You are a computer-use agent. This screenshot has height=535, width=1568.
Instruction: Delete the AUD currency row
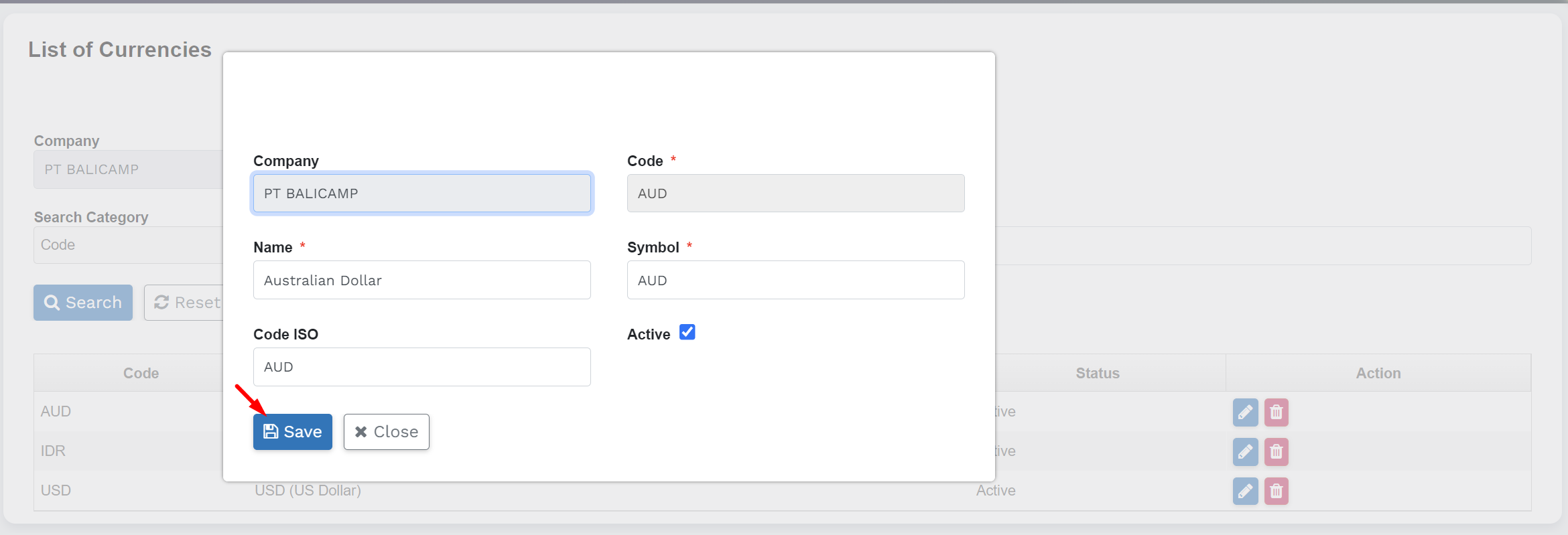pos(1276,412)
